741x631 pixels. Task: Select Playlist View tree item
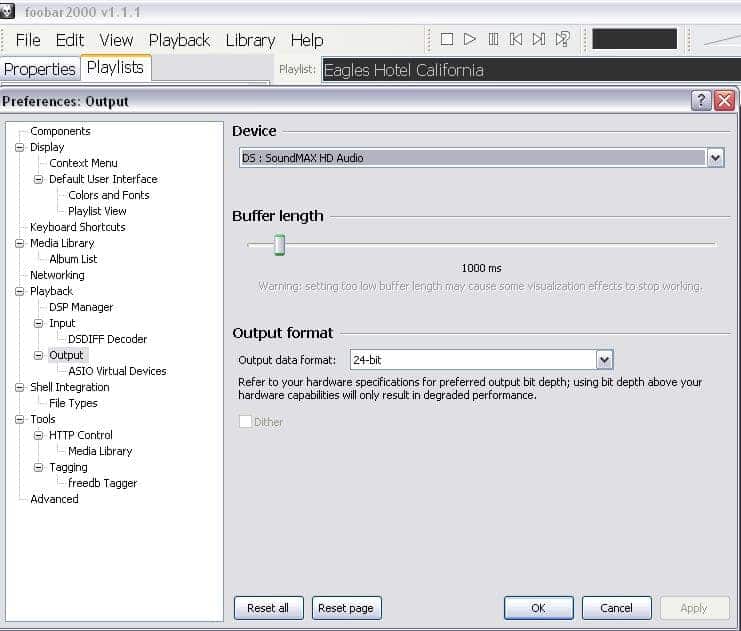coord(97,211)
